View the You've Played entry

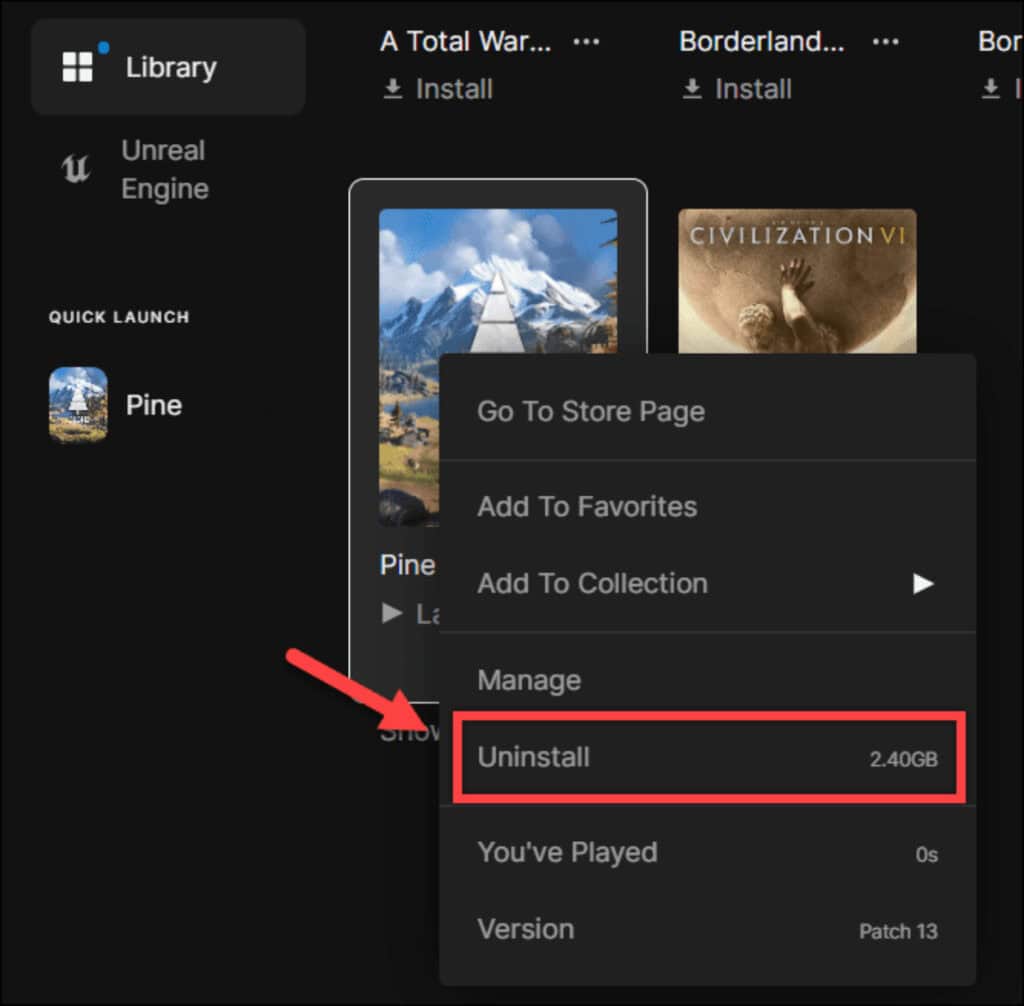[x=567, y=852]
